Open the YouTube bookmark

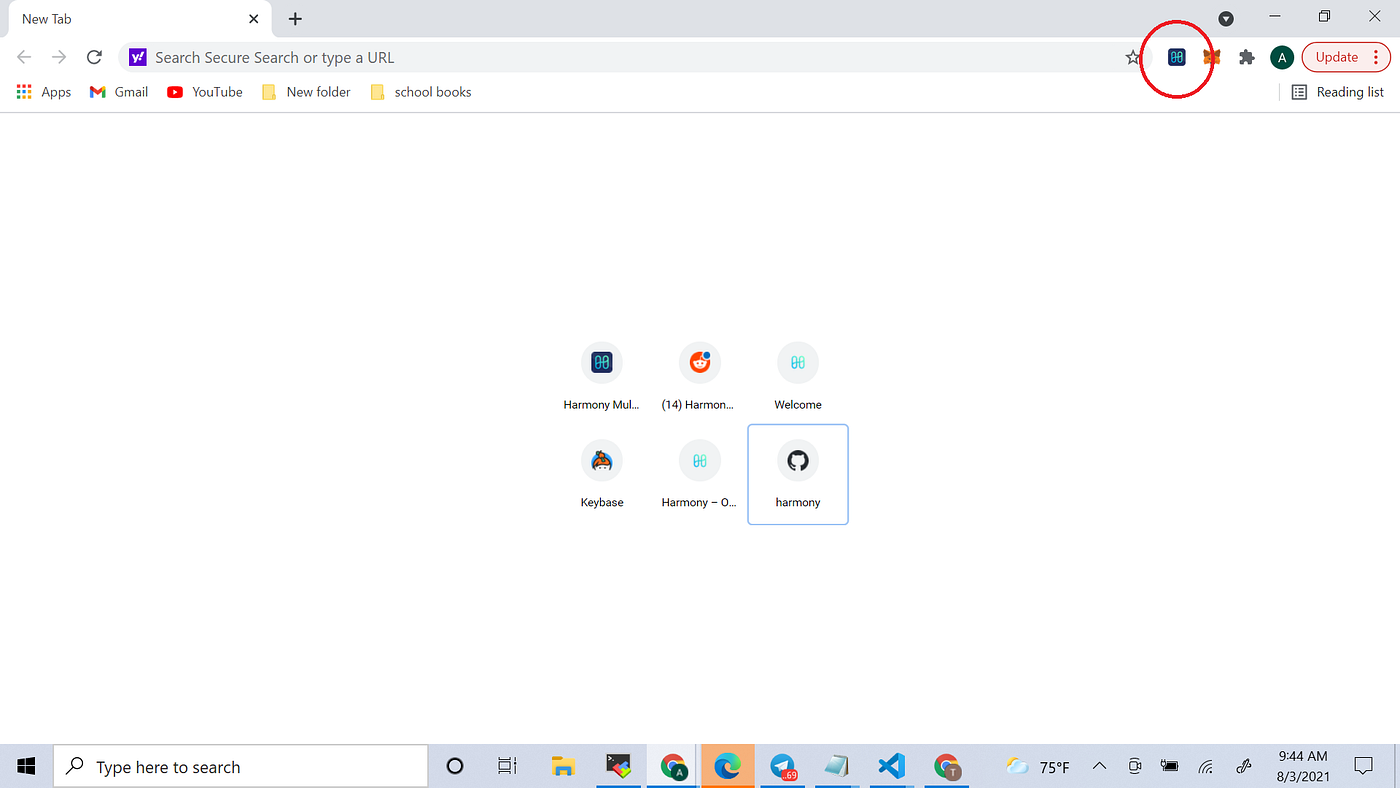pos(204,91)
